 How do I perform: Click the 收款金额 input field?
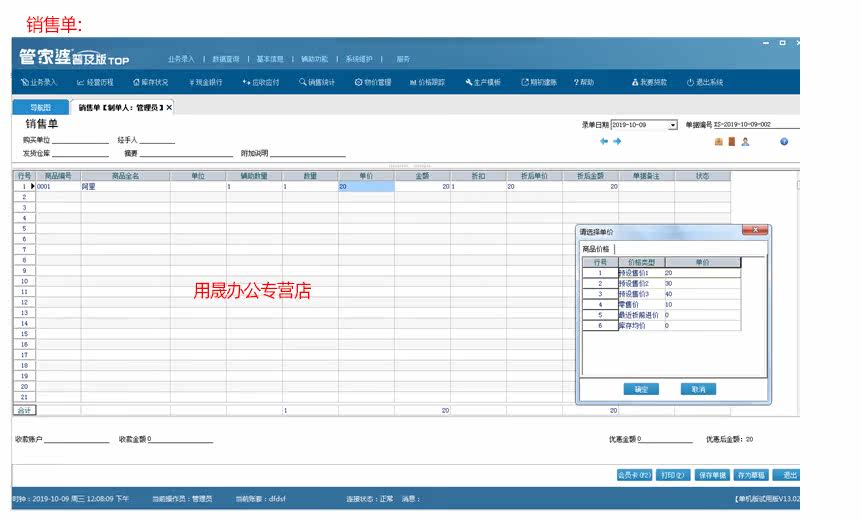point(180,439)
